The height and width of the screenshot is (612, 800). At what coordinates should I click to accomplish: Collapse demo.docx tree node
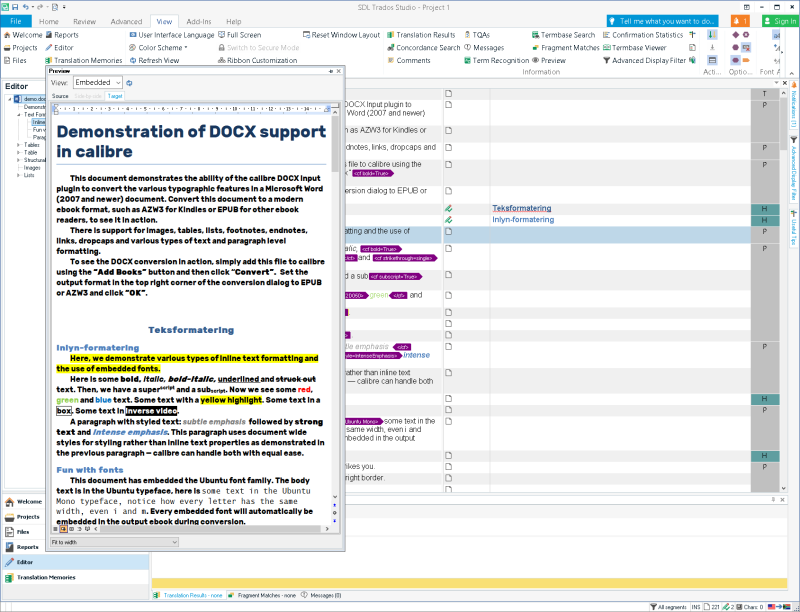(10, 99)
